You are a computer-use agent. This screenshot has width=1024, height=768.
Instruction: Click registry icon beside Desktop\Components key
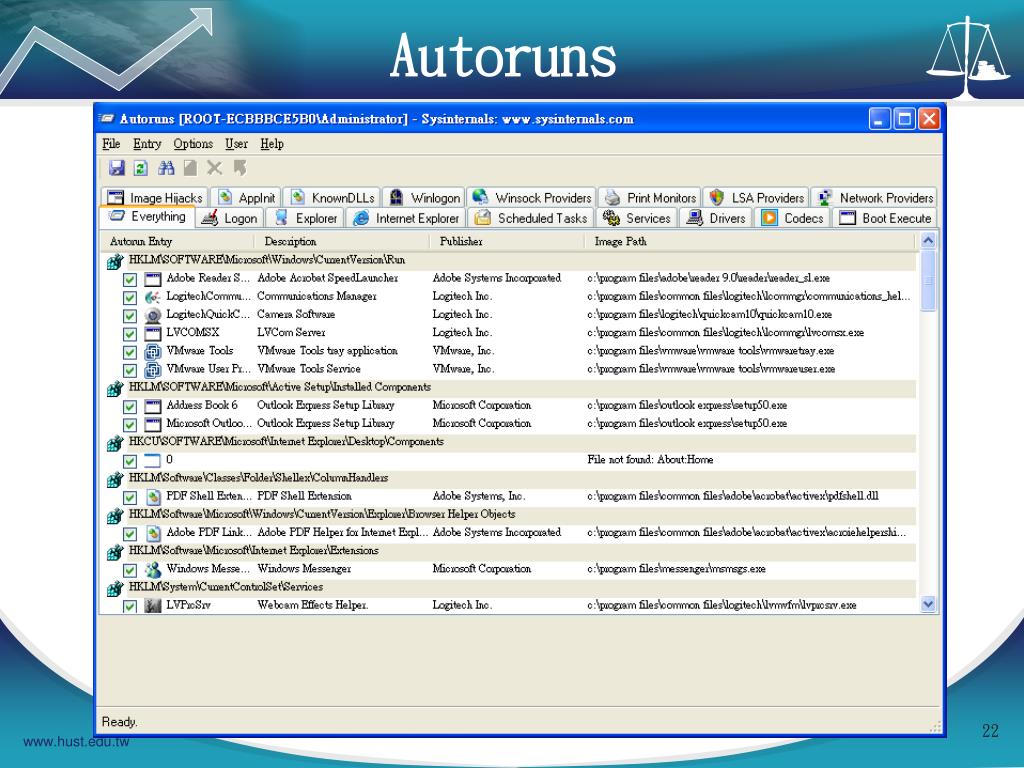point(115,443)
